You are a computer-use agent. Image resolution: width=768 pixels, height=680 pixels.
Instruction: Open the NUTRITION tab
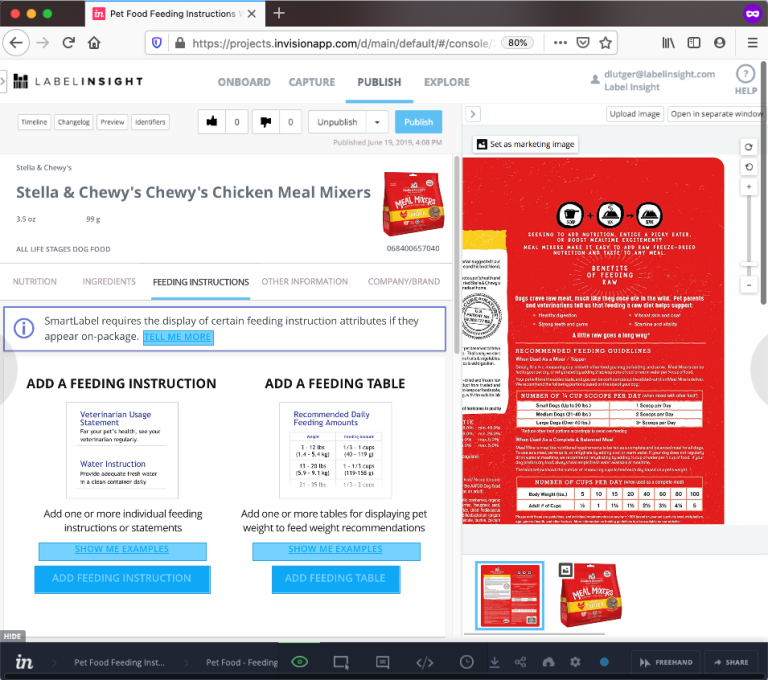[34, 282]
